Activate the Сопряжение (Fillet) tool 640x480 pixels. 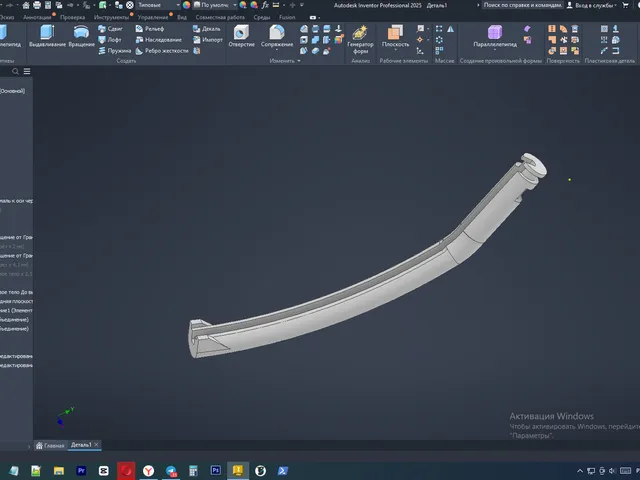(277, 35)
